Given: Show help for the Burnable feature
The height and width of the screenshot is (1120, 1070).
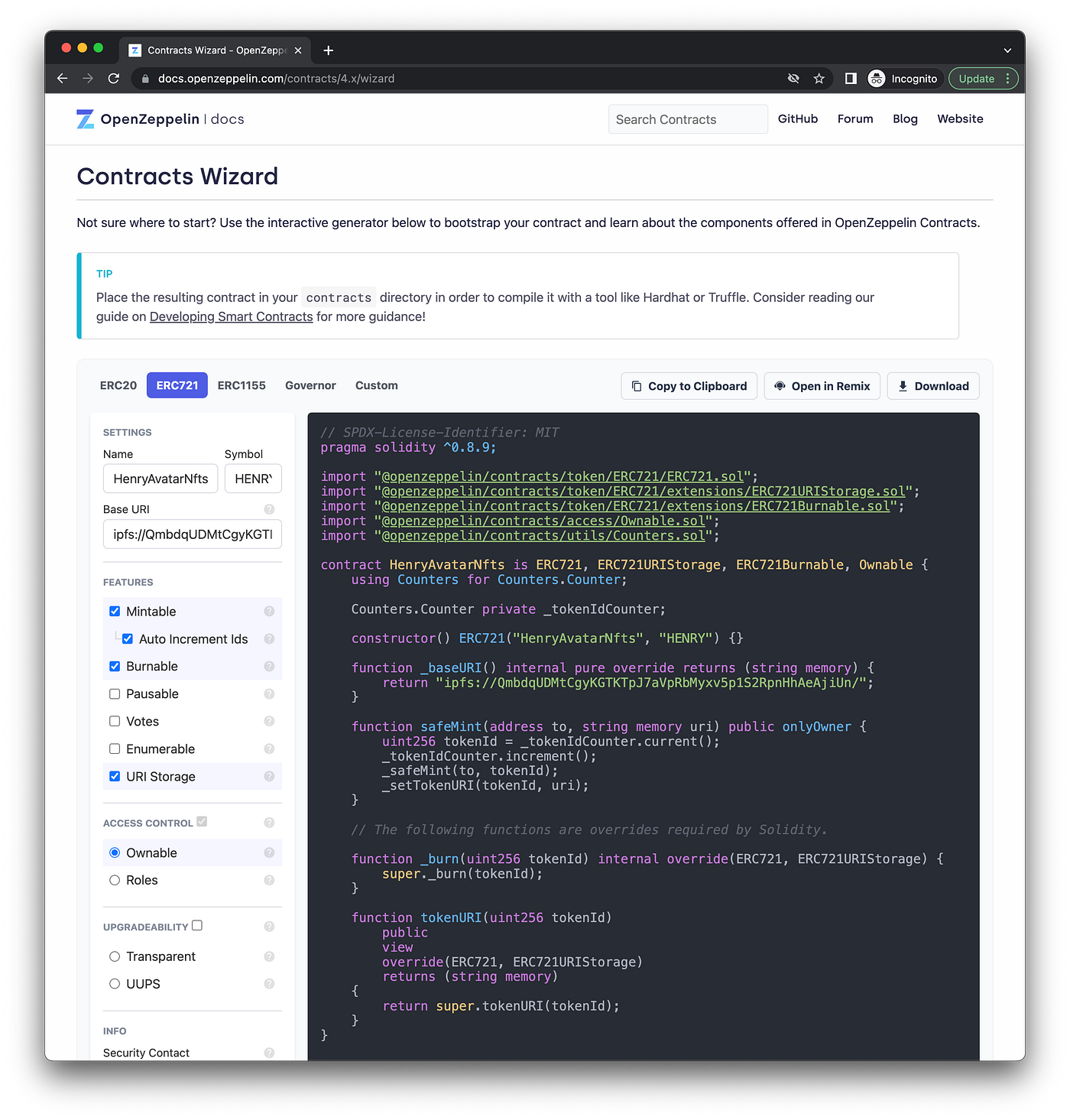Looking at the screenshot, I should pyautogui.click(x=269, y=667).
